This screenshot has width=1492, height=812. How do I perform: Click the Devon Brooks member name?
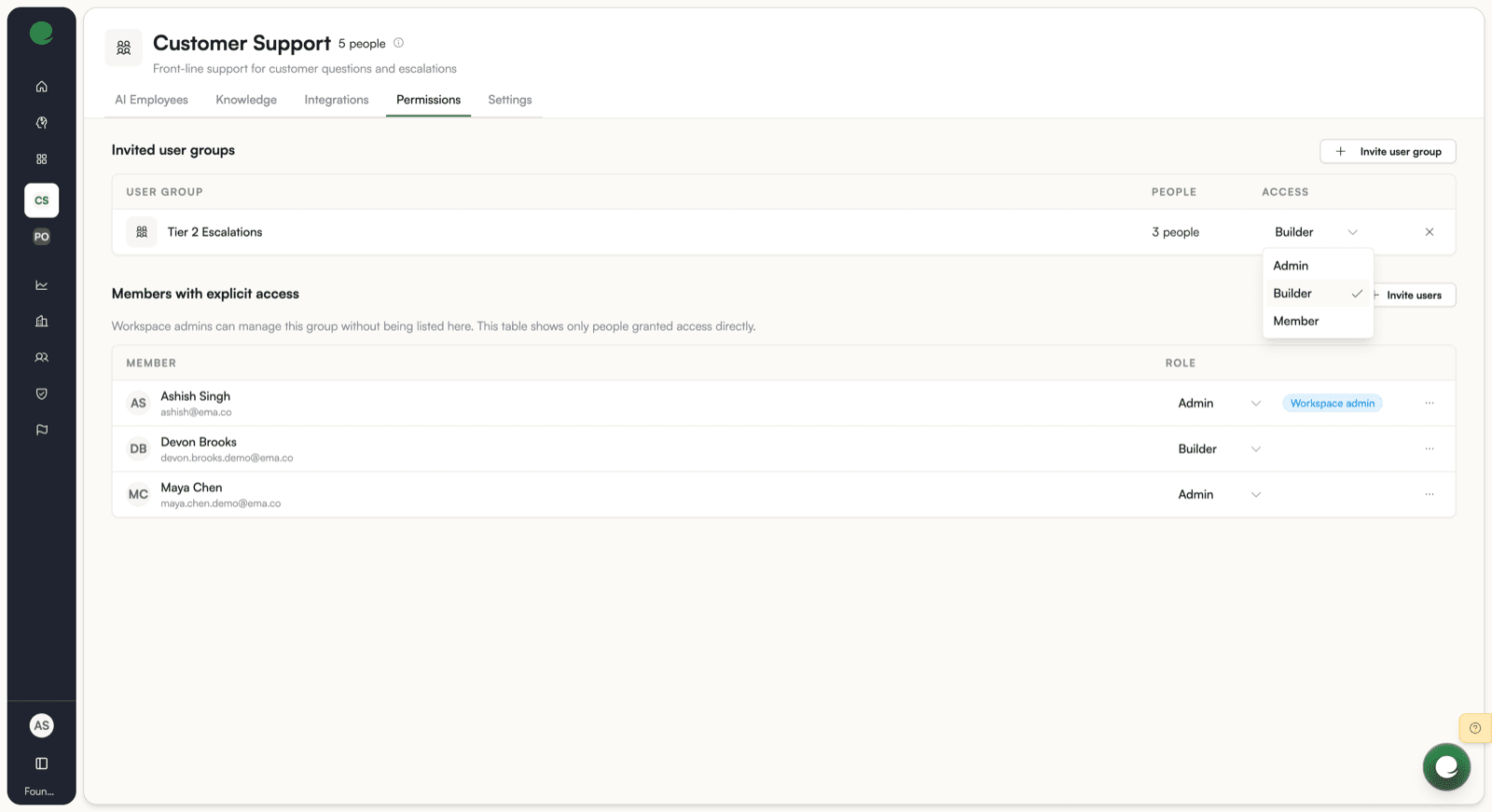pos(199,442)
